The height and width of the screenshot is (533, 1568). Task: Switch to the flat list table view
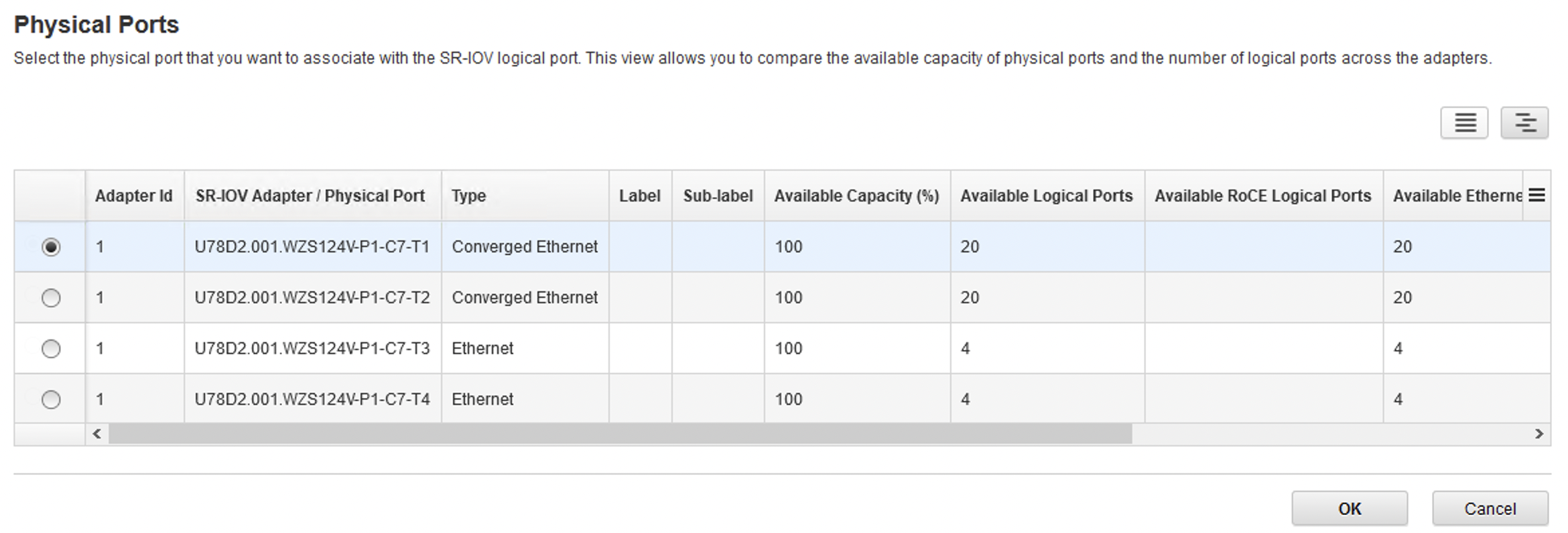tap(1463, 123)
